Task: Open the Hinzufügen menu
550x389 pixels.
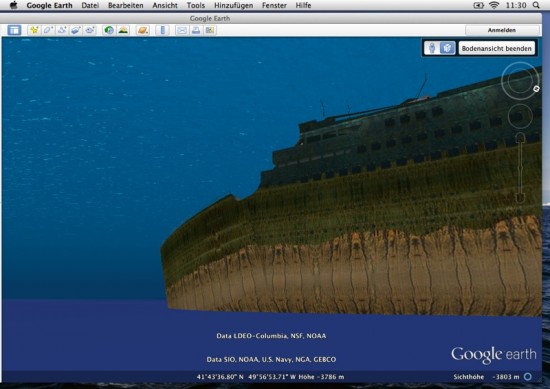Action: (x=233, y=5)
